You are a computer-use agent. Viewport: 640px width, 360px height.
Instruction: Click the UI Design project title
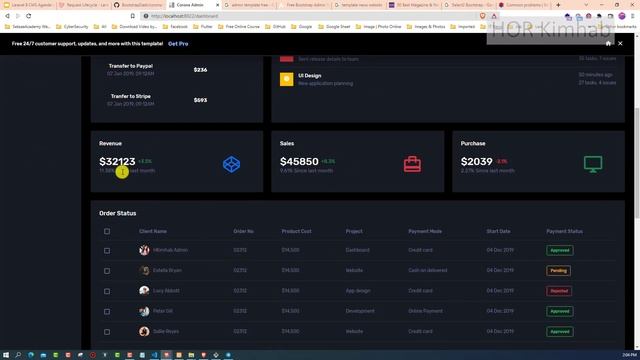(x=310, y=76)
